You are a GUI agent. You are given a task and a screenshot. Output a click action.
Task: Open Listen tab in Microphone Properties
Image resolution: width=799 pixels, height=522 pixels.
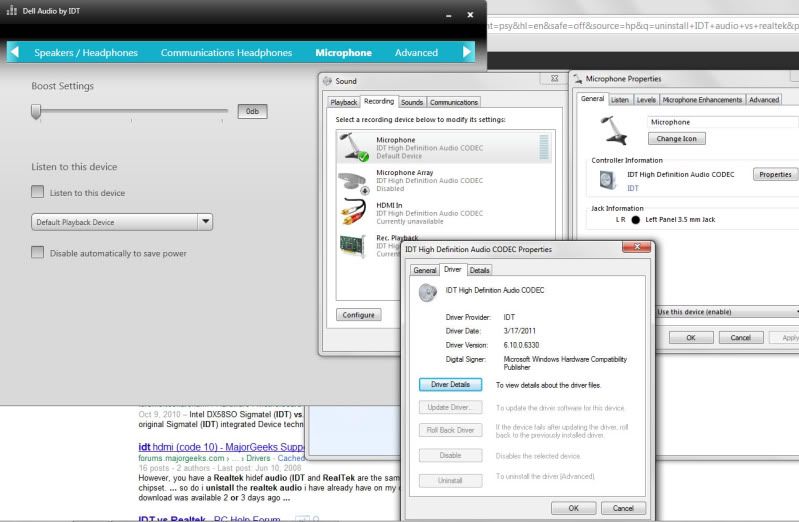click(x=620, y=100)
